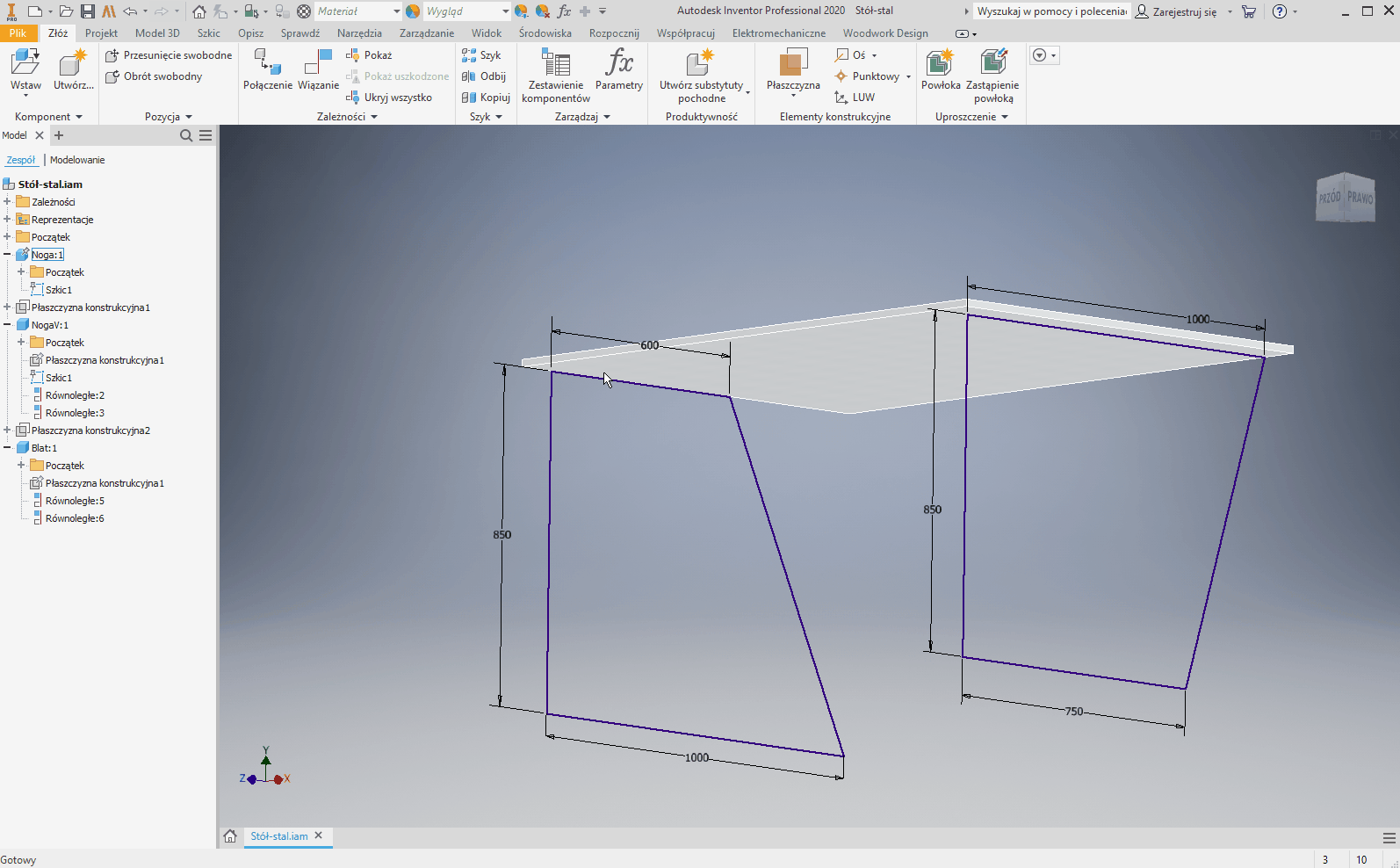Click the appearance color sphere icon
The height and width of the screenshot is (868, 1400).
point(413,11)
